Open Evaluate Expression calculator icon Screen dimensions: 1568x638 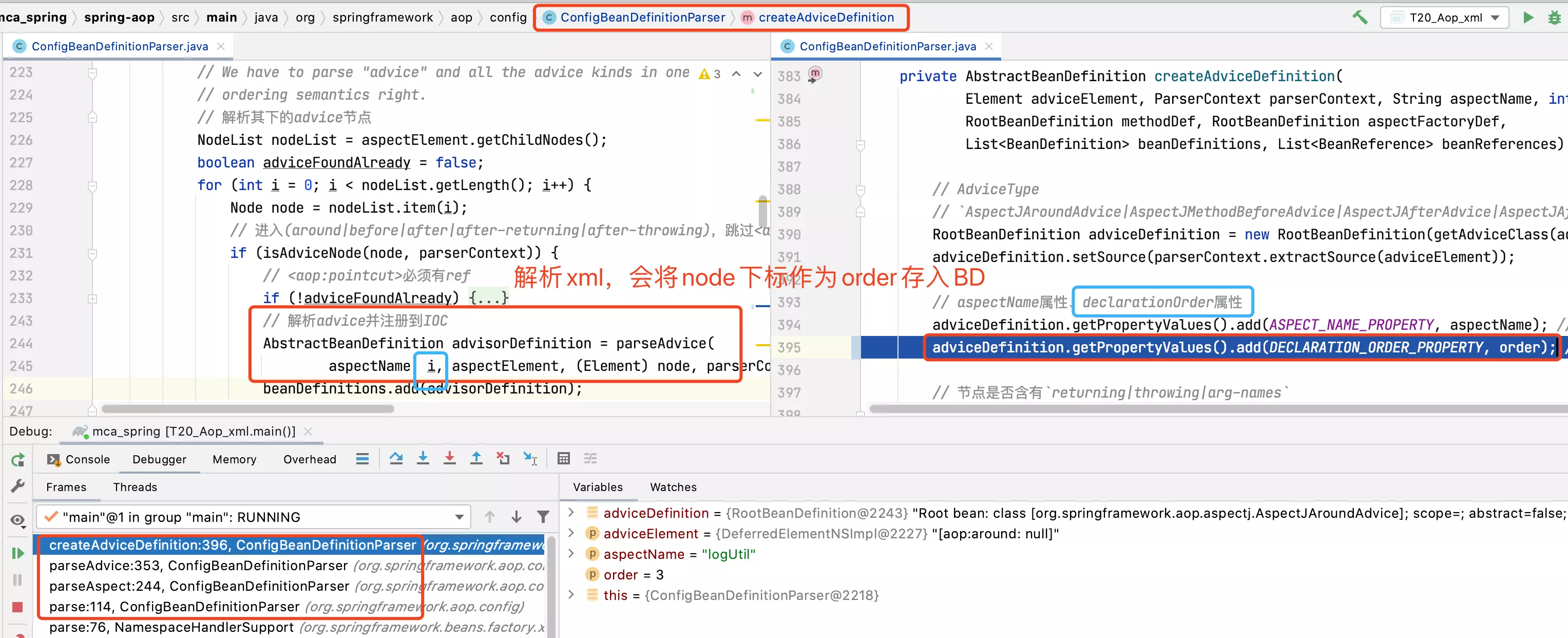pos(564,458)
